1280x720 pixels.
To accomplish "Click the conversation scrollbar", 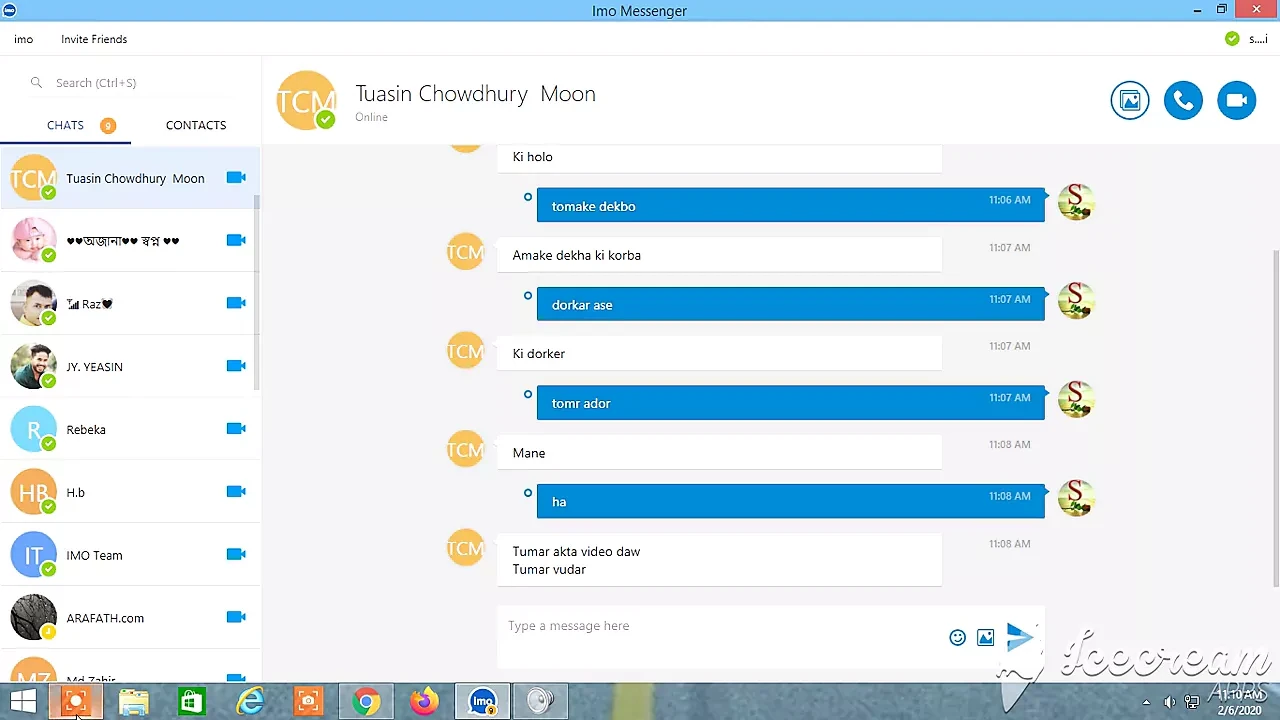I will [1276, 418].
